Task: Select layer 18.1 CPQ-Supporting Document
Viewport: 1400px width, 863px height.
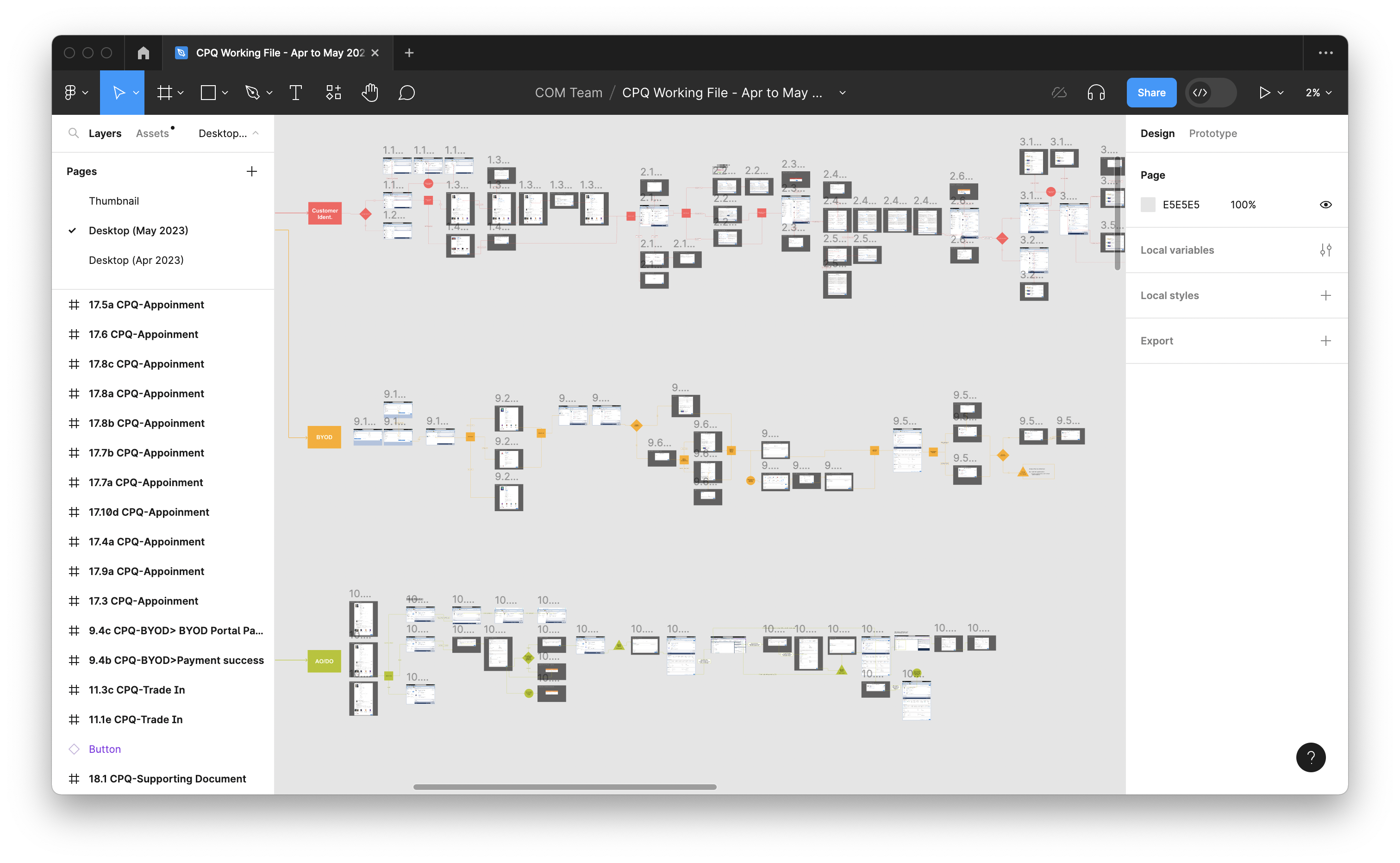Action: coord(162,779)
